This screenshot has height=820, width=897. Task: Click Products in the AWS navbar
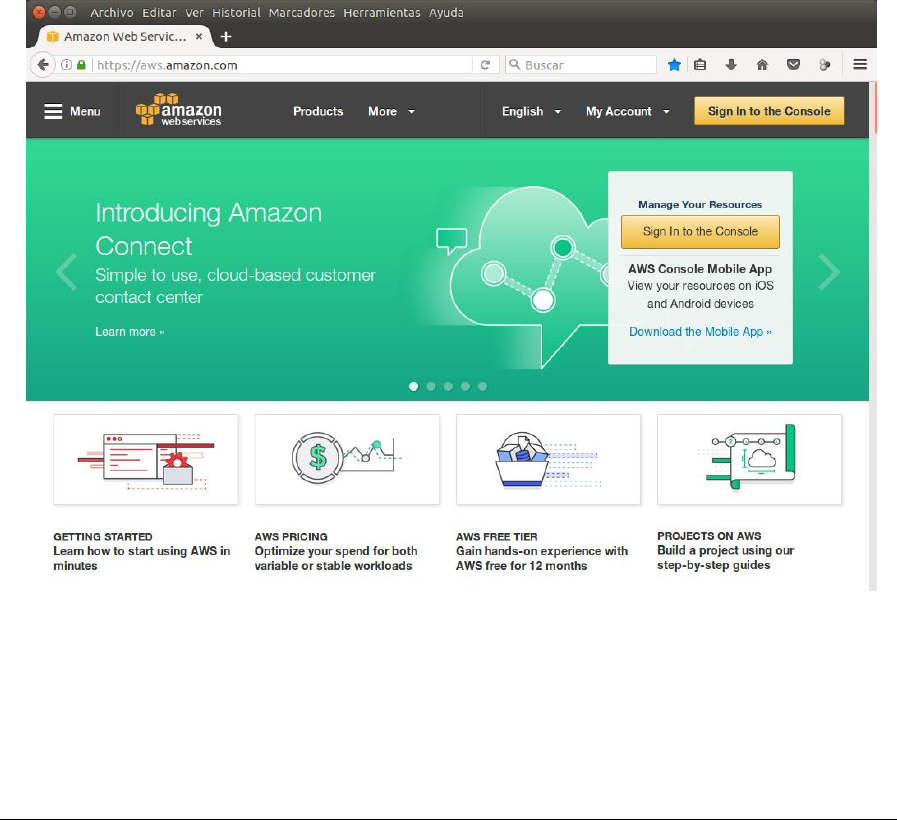(318, 112)
